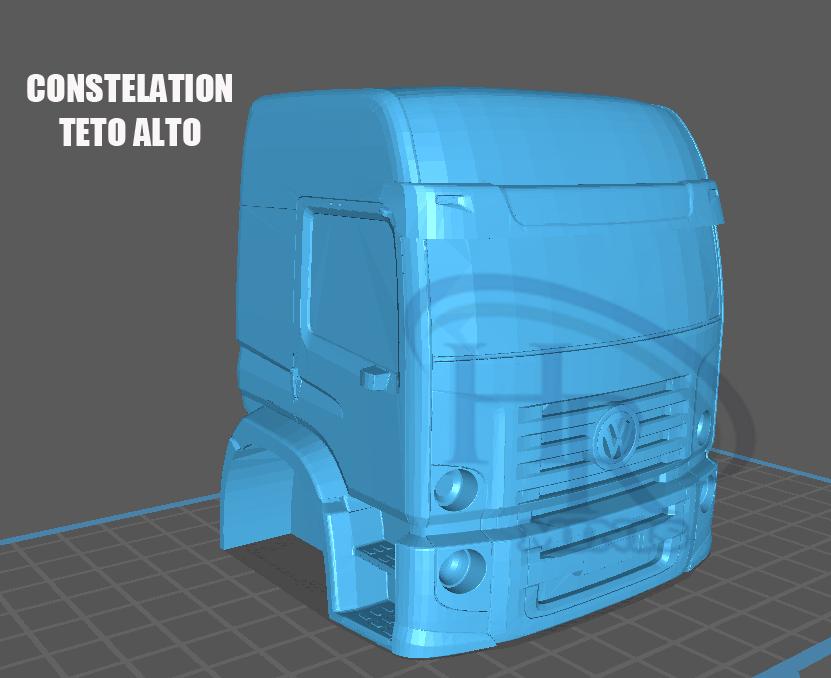Select the high roof of the truck cab
Viewport: 831px width, 678px height.
(472, 143)
